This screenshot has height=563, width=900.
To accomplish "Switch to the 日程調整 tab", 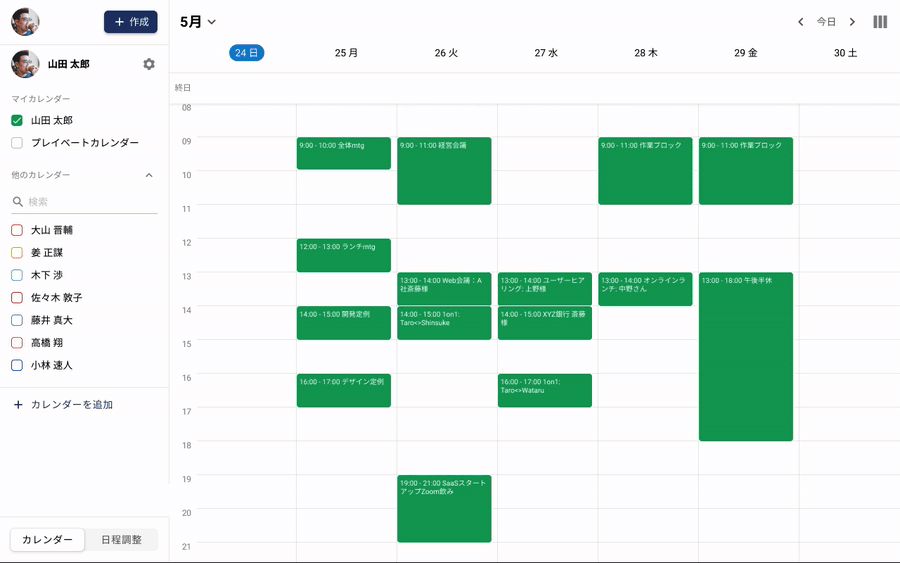I will click(121, 540).
